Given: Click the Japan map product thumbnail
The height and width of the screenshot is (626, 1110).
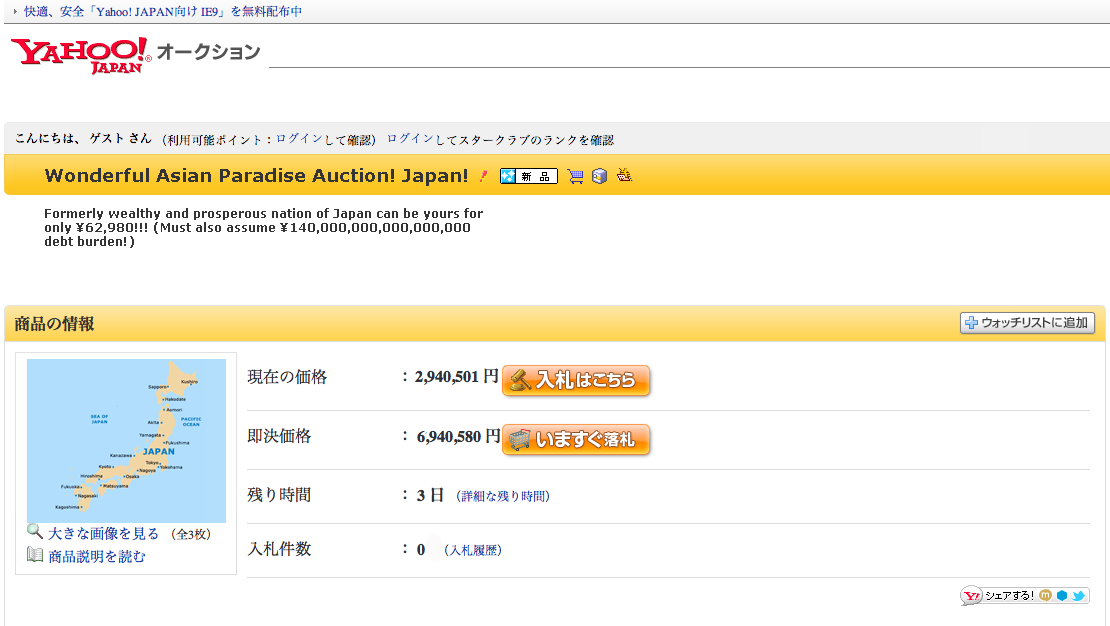Looking at the screenshot, I should tap(125, 440).
